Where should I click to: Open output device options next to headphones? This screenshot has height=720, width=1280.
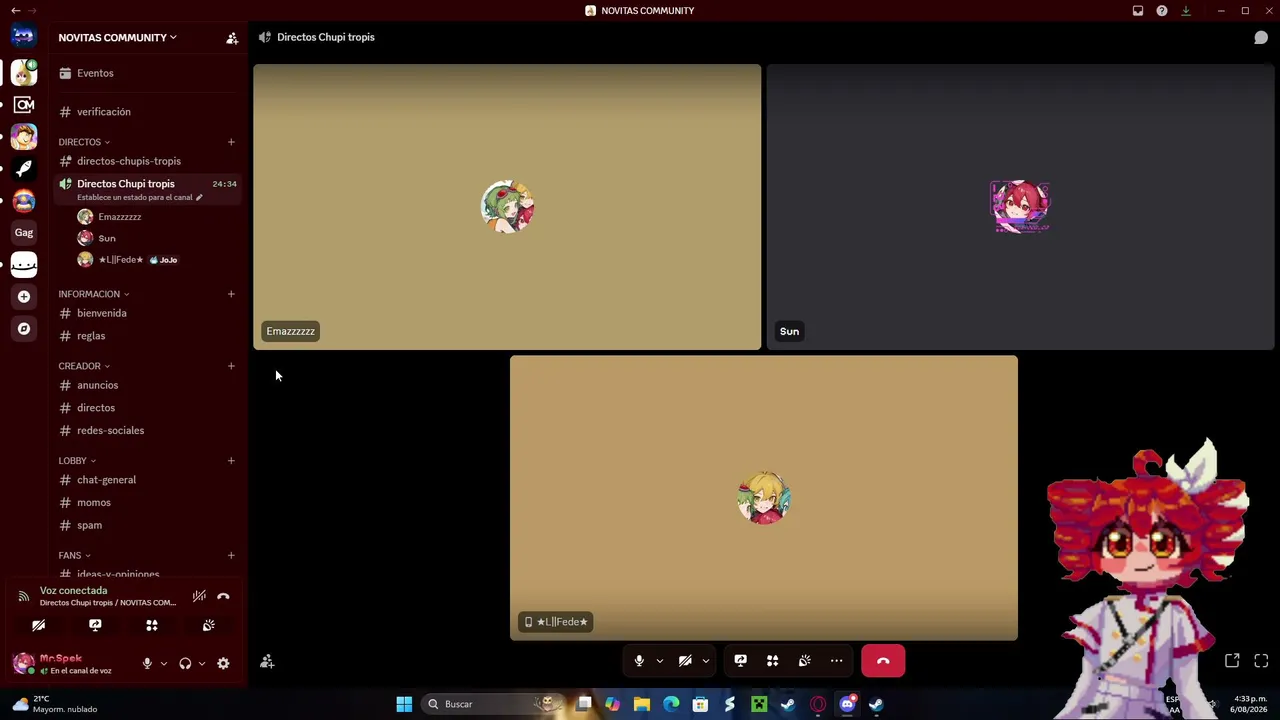pos(202,663)
